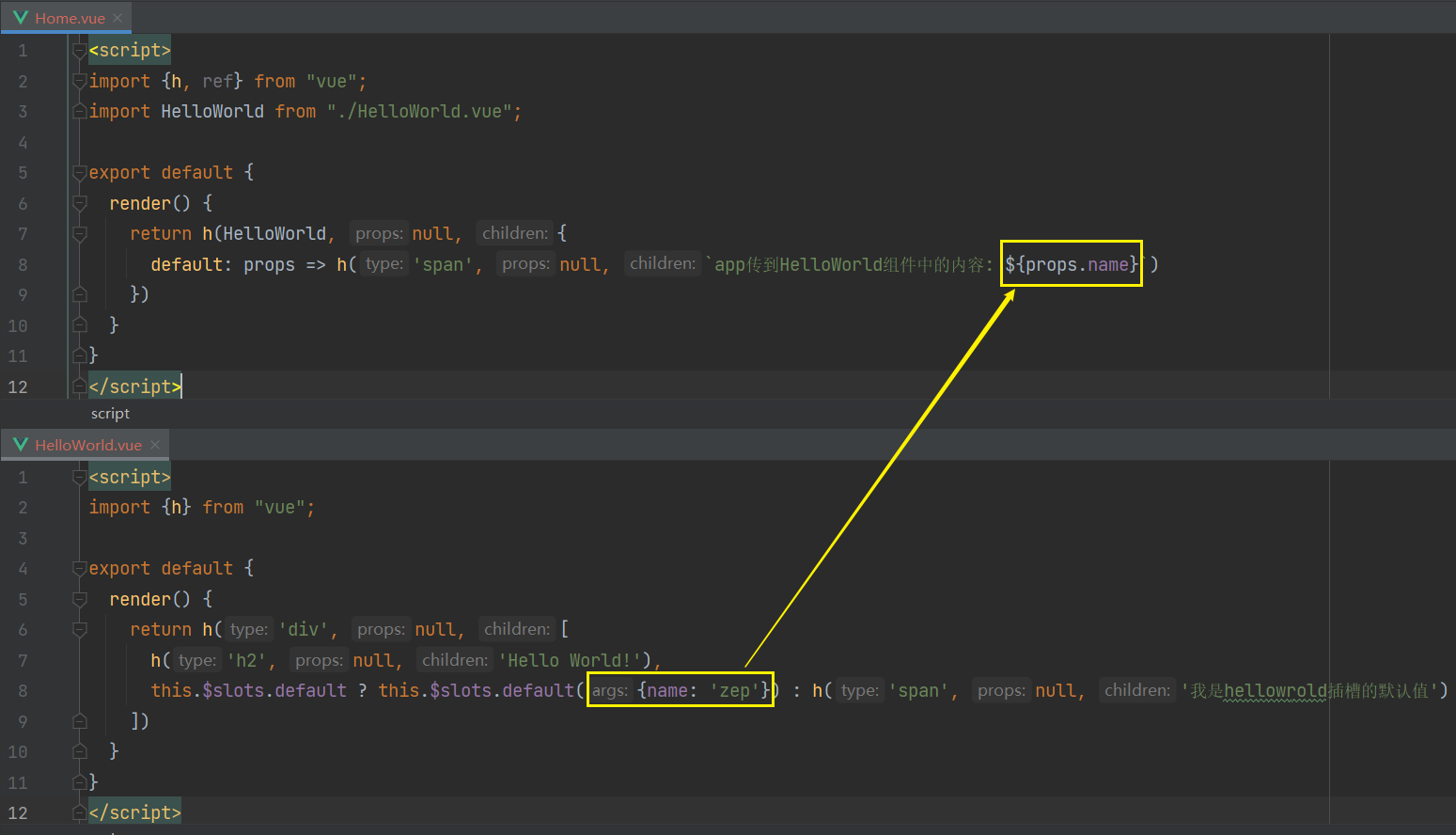The image size is (1456, 835).
Task: Click fold end marker at HelloWorld.vue line 10
Action: point(80,751)
